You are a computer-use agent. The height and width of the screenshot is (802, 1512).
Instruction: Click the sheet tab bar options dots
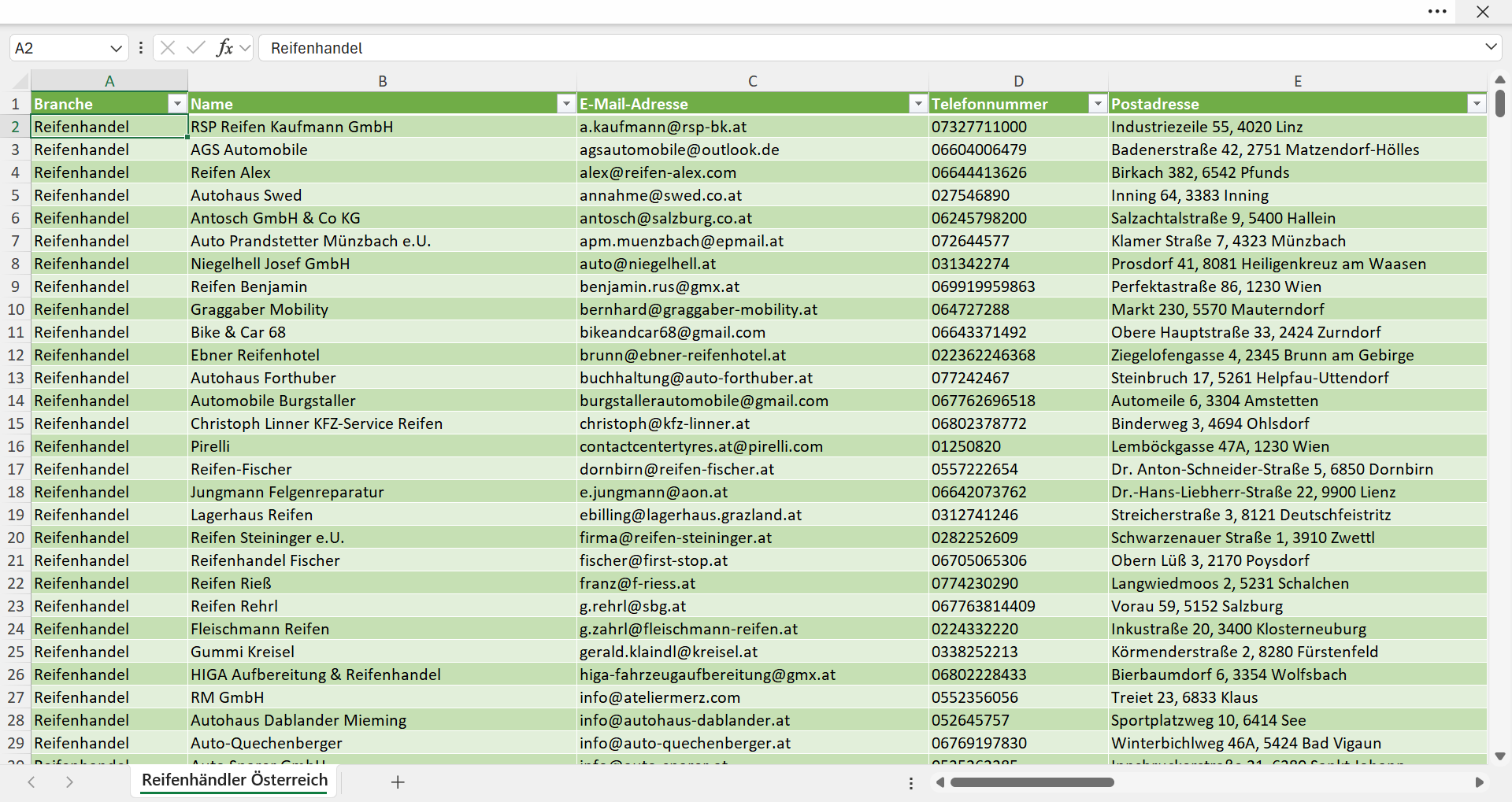click(911, 783)
